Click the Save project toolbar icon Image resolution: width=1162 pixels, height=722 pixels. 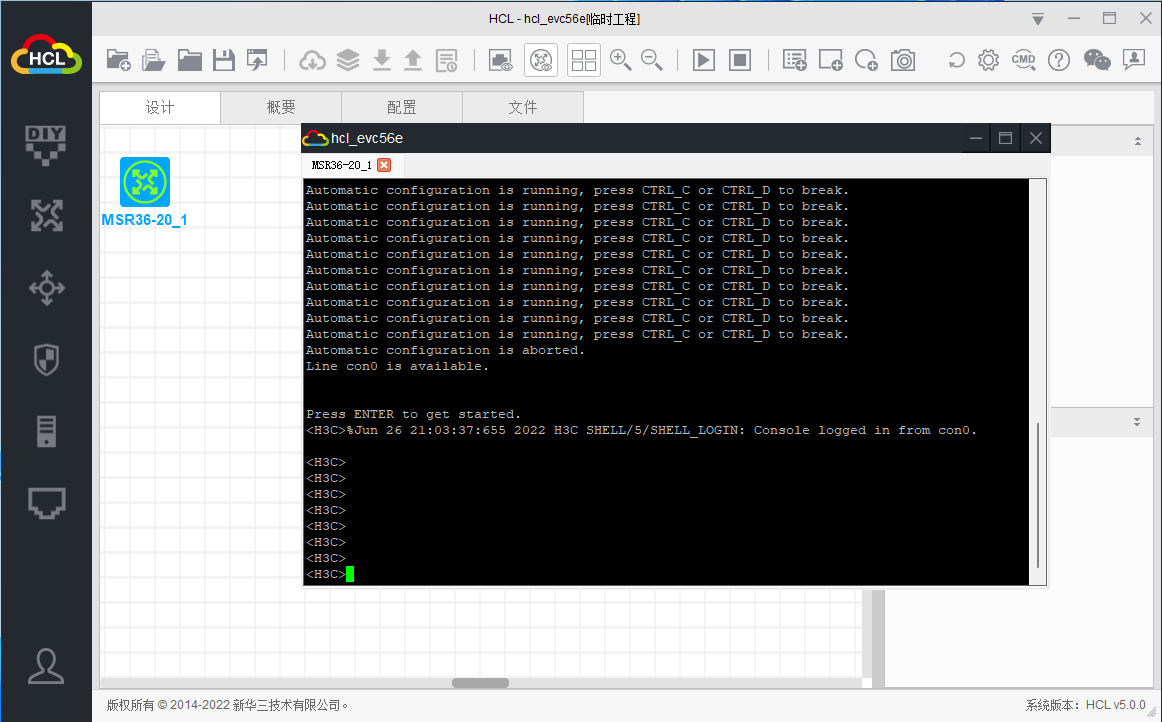point(224,60)
